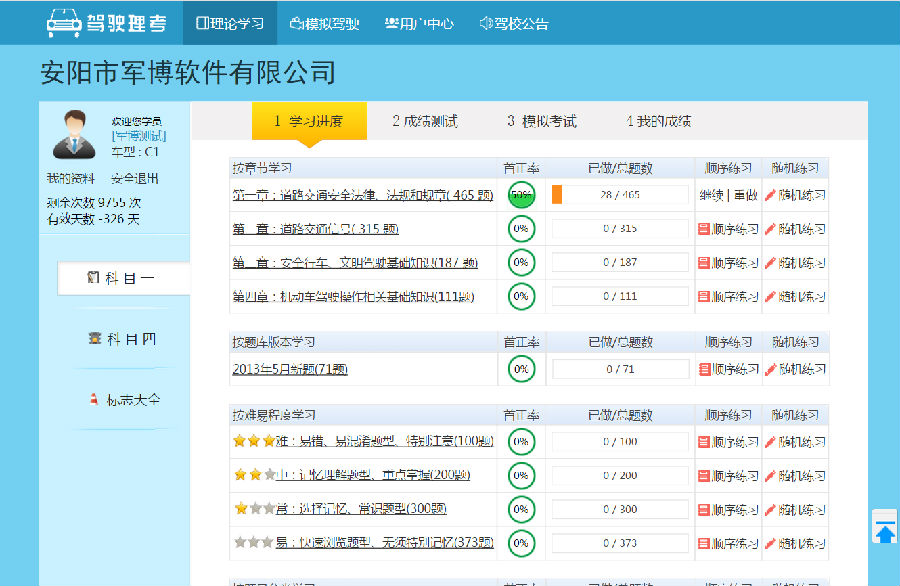Start 随机练习 for the 100-question 难 row
The width and height of the screenshot is (900, 586).
click(795, 442)
